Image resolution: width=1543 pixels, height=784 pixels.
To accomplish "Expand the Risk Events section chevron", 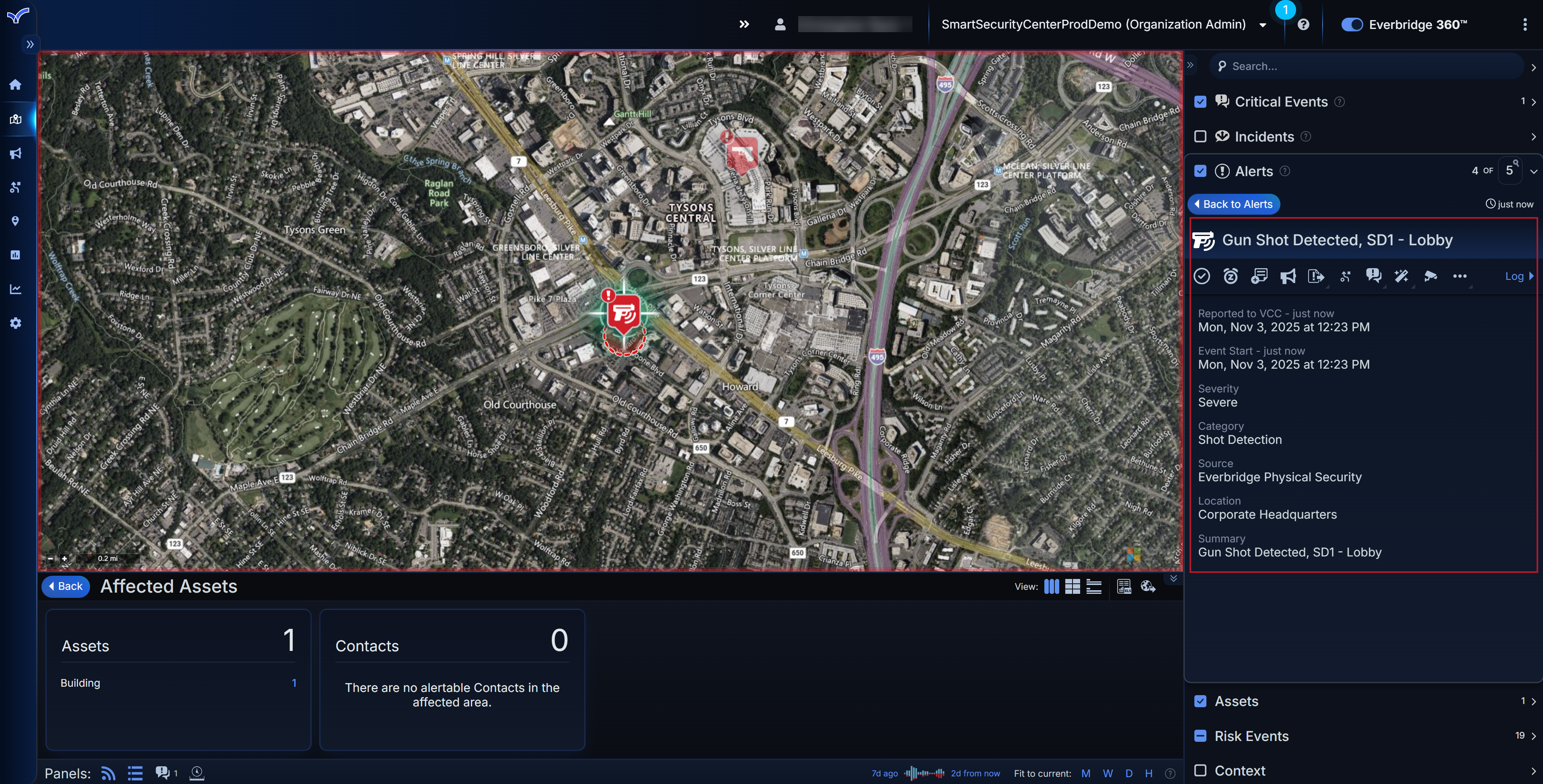I will 1533,736.
